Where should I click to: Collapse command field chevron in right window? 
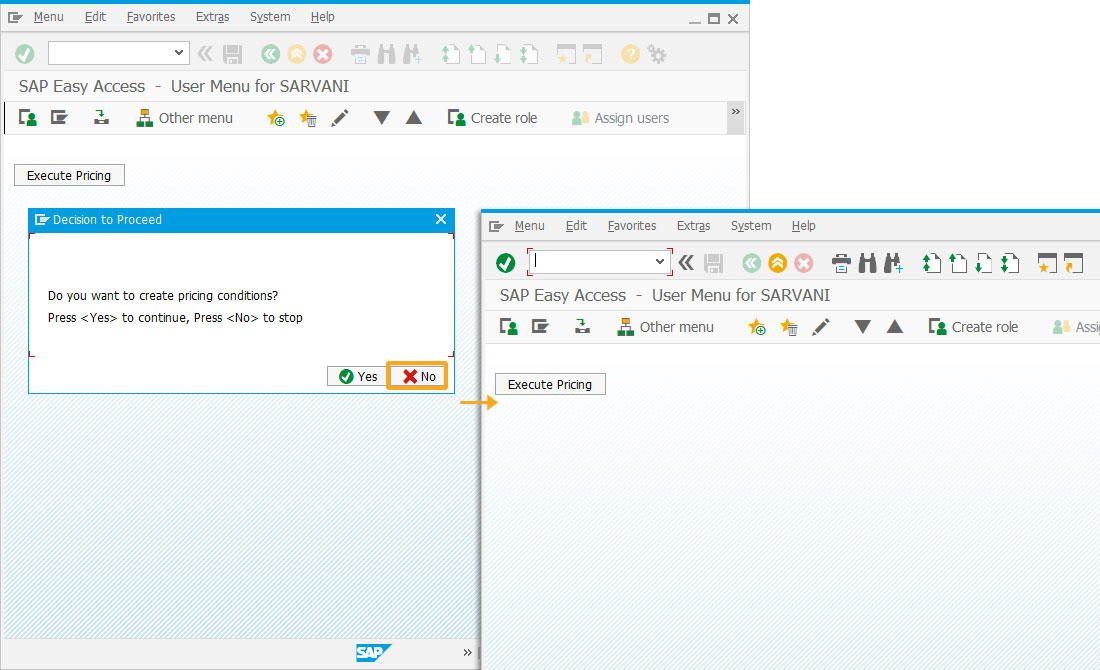[x=687, y=263]
